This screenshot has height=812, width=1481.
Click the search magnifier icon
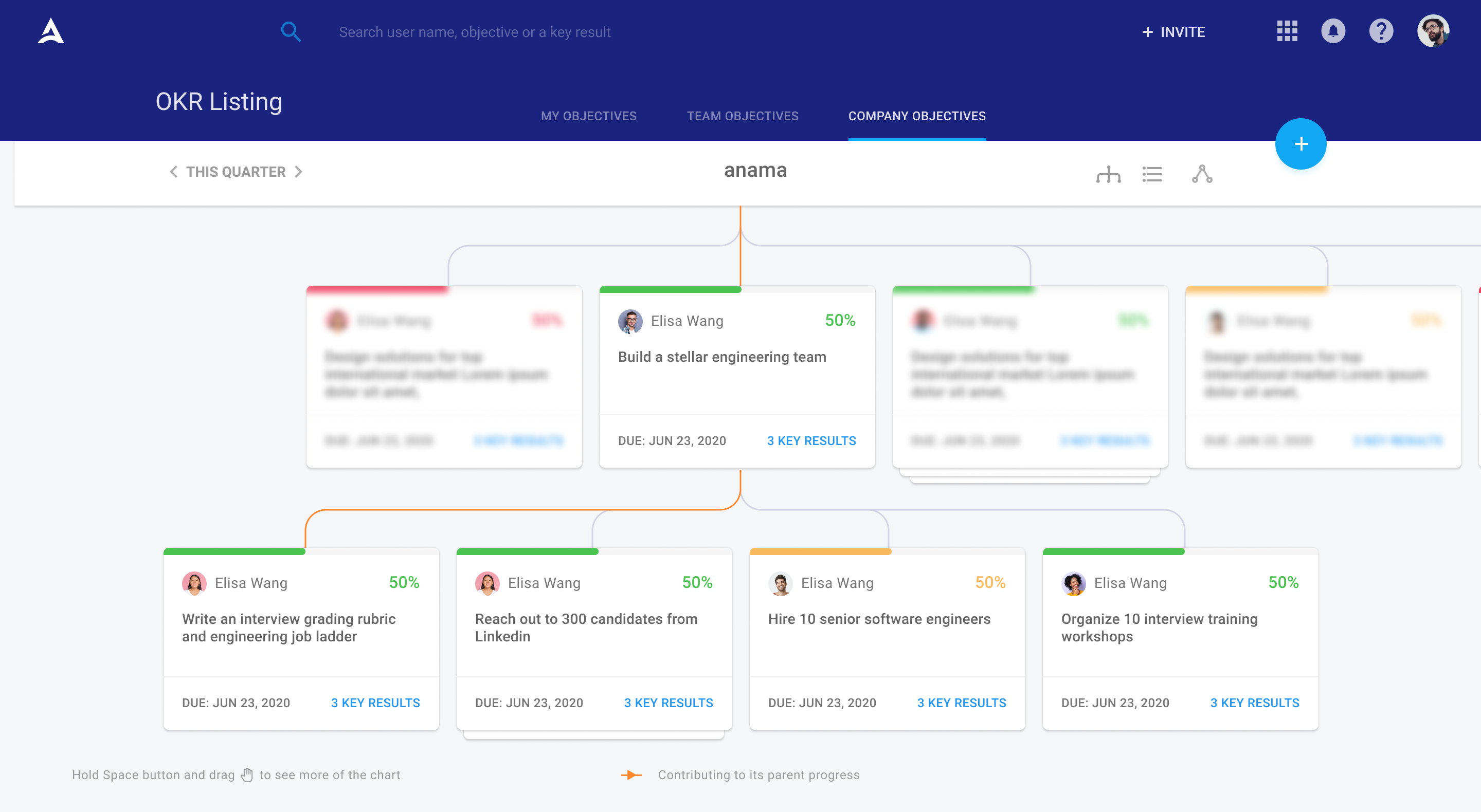291,32
